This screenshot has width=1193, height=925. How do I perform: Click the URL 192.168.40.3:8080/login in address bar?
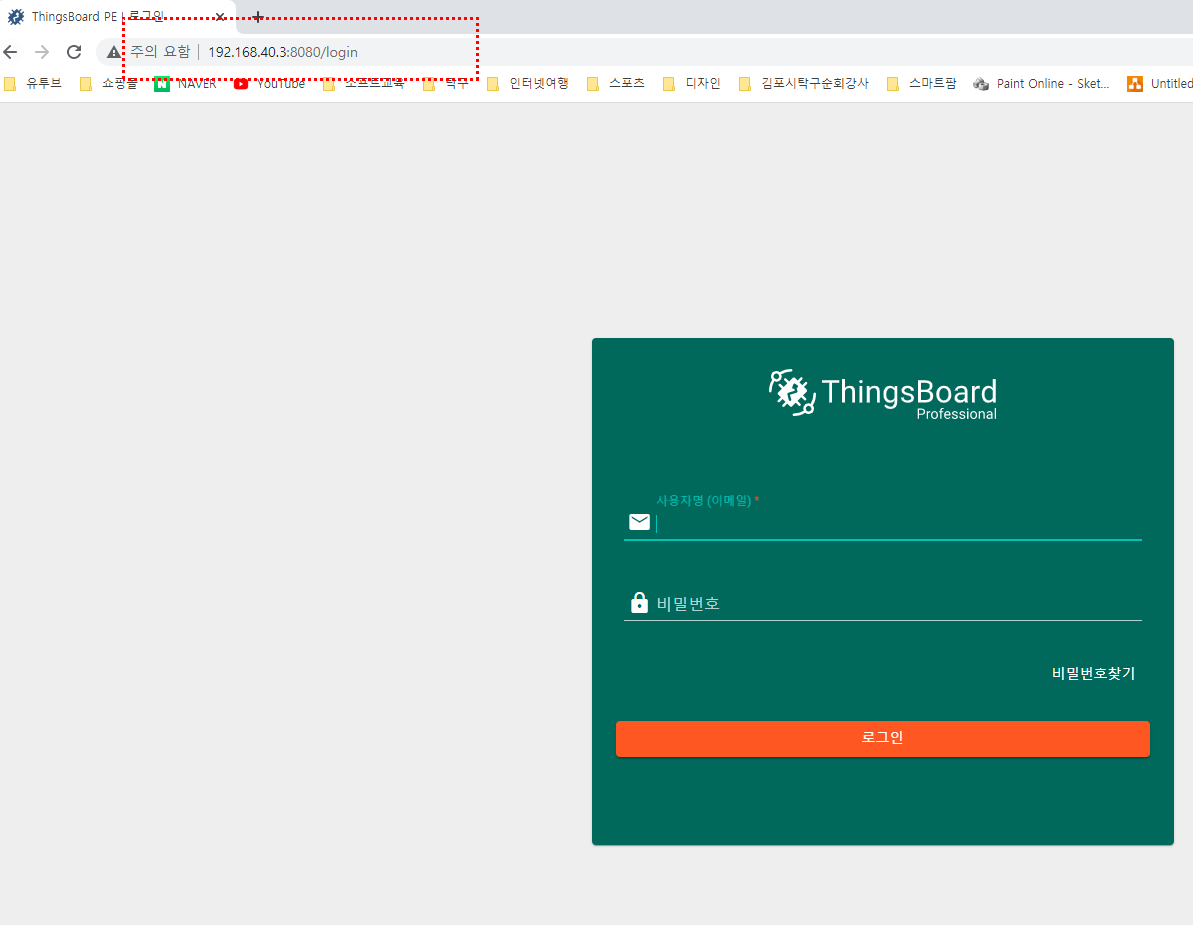pyautogui.click(x=282, y=52)
